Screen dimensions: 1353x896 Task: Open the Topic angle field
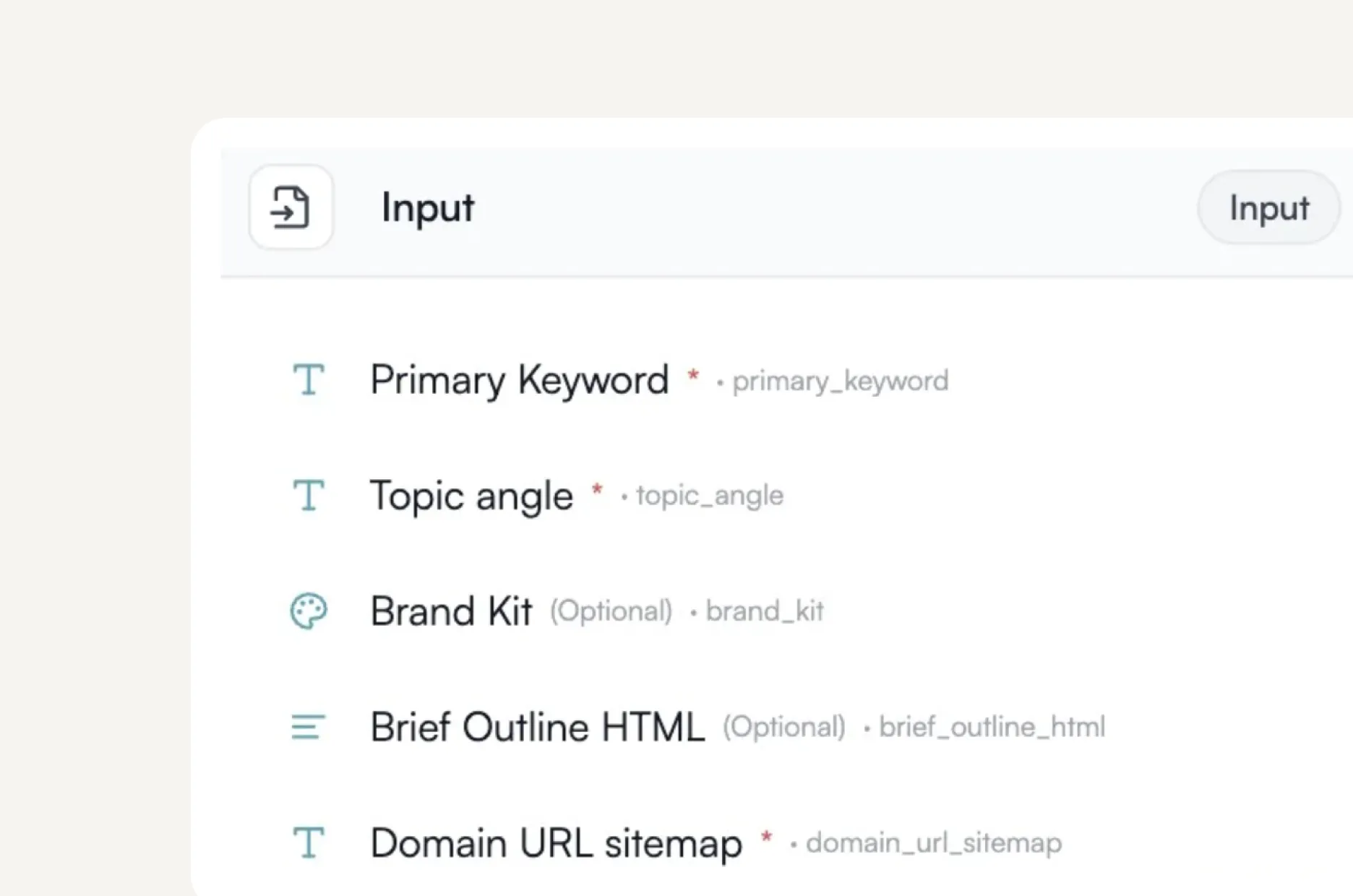[x=471, y=496]
